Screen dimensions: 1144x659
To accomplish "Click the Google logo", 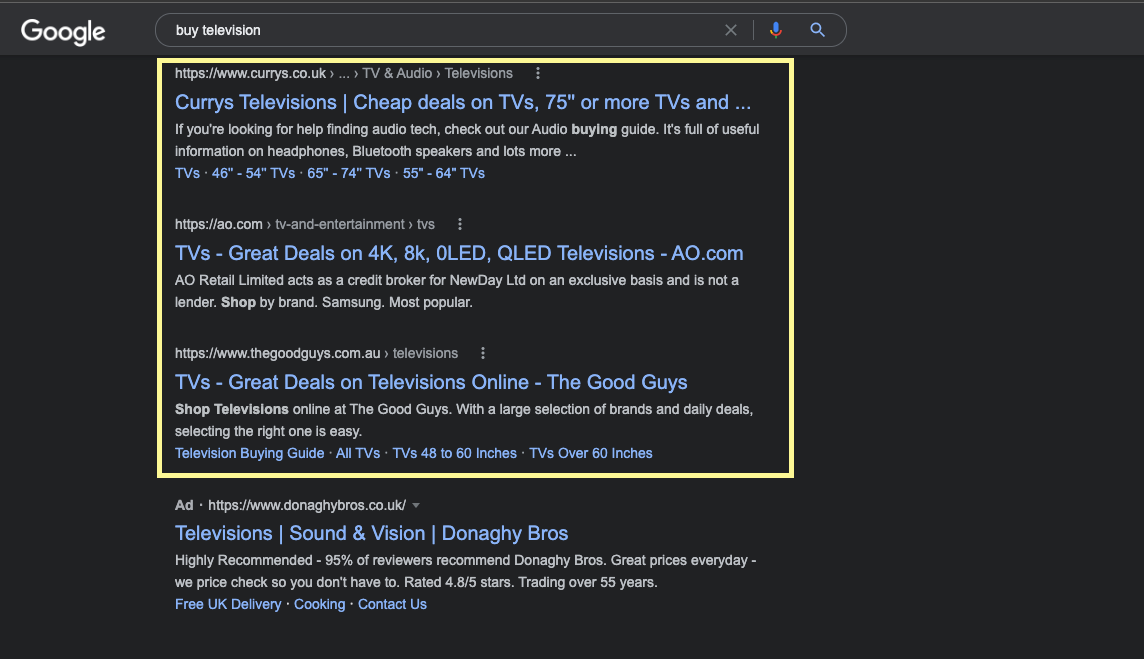I will point(63,31).
